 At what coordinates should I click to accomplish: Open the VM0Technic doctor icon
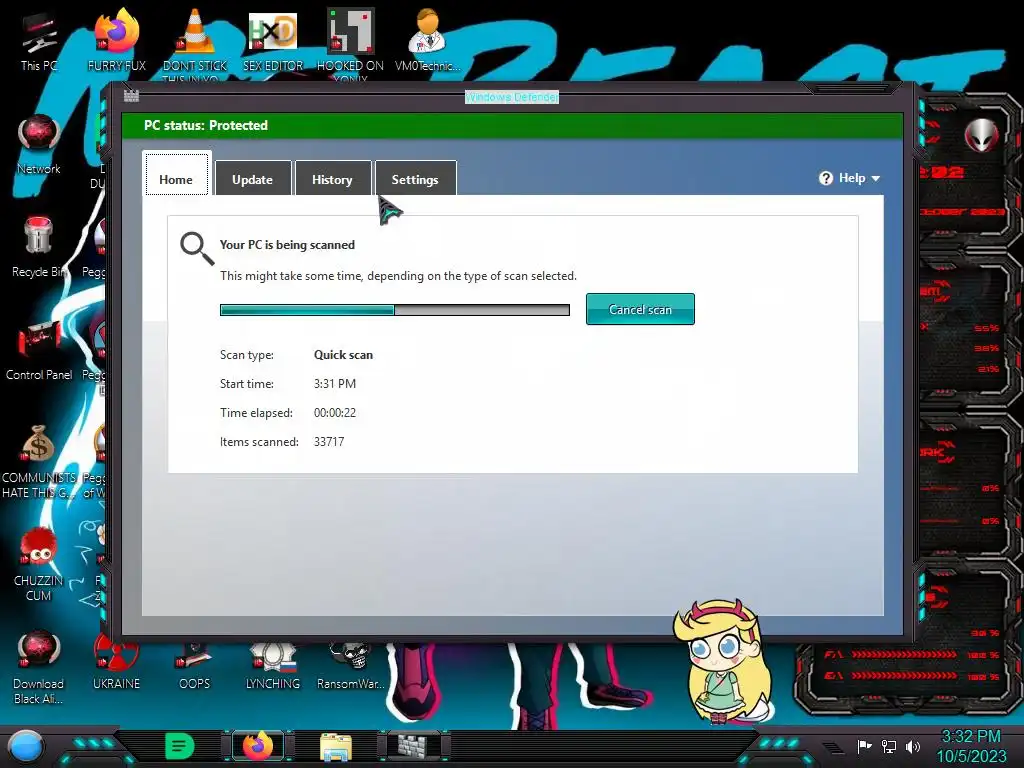point(427,40)
